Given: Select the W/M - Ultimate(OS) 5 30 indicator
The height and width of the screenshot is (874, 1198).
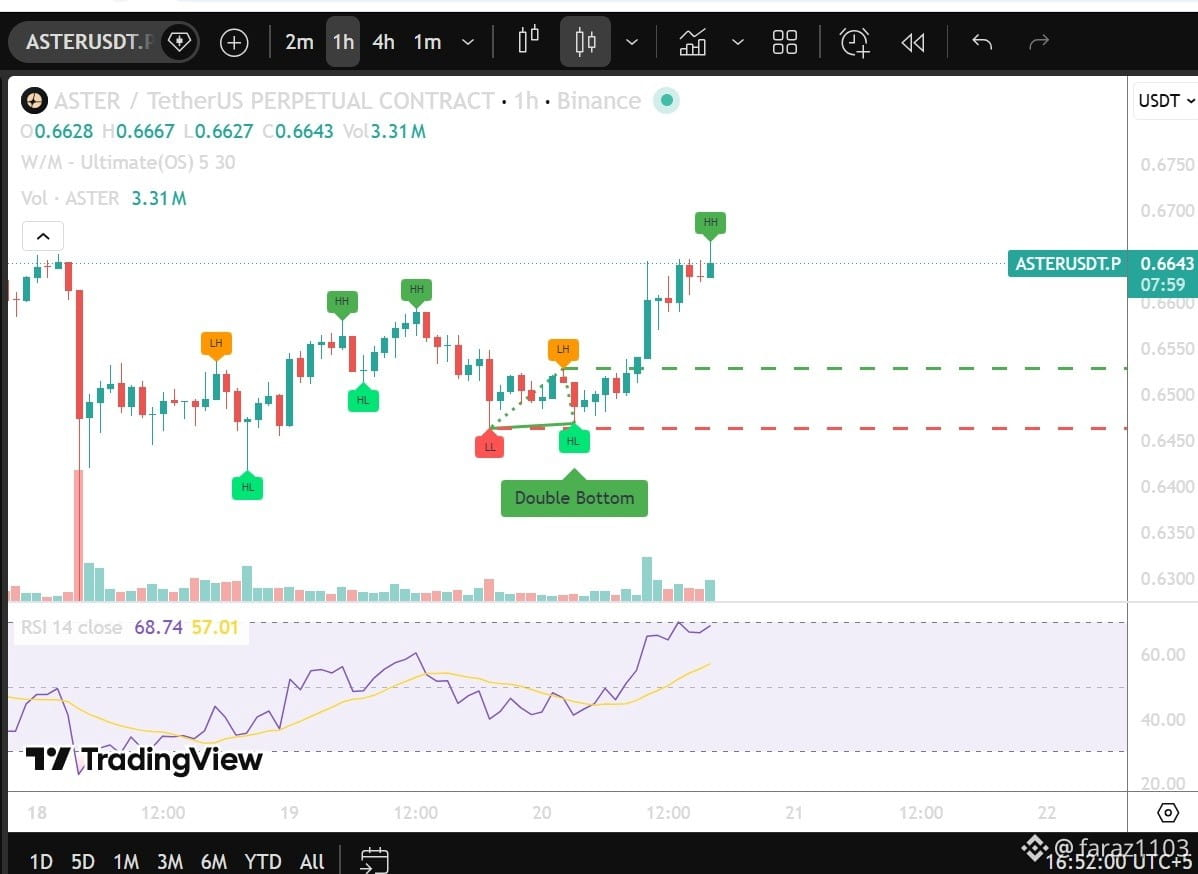Looking at the screenshot, I should click(128, 162).
